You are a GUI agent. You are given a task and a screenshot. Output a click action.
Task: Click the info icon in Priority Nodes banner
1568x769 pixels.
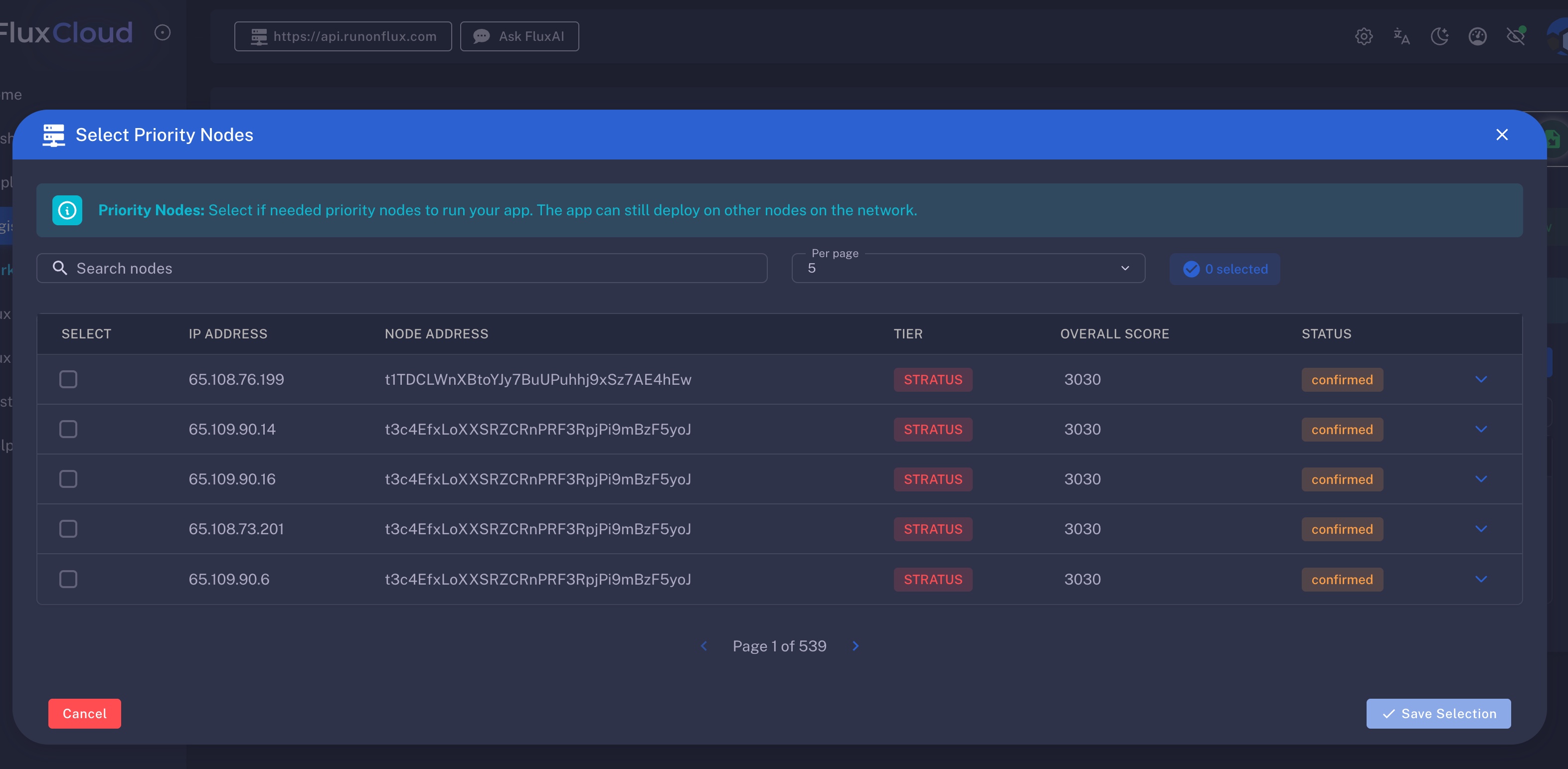pyautogui.click(x=67, y=210)
